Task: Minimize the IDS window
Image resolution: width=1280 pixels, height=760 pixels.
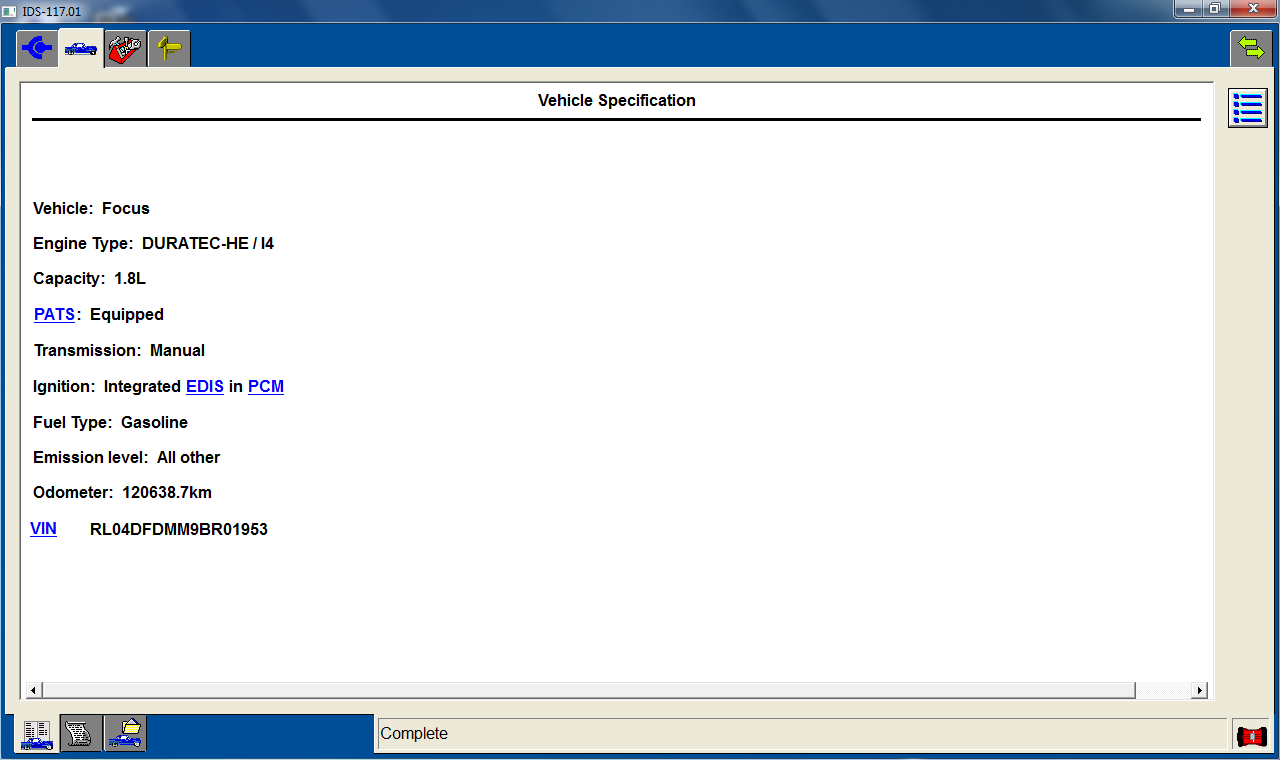Action: 1188,9
